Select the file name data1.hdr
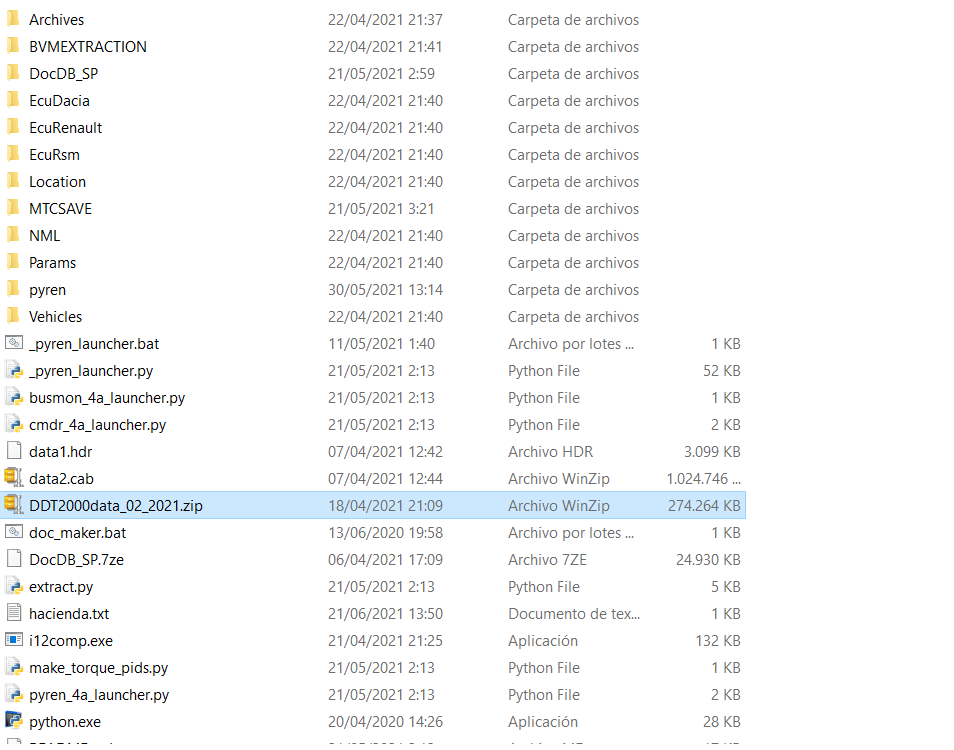The image size is (954, 750). point(60,451)
